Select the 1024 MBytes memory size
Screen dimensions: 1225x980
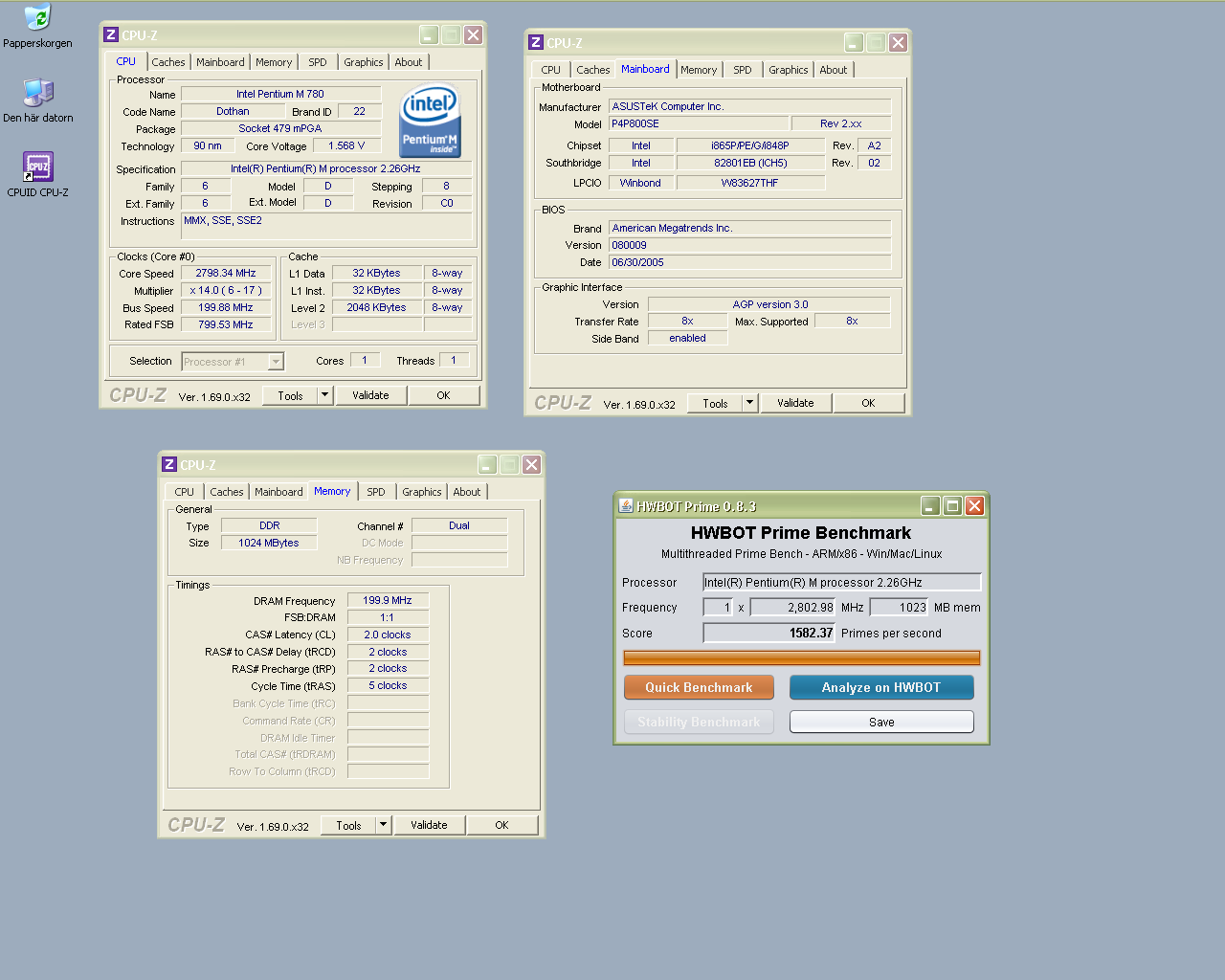[269, 543]
